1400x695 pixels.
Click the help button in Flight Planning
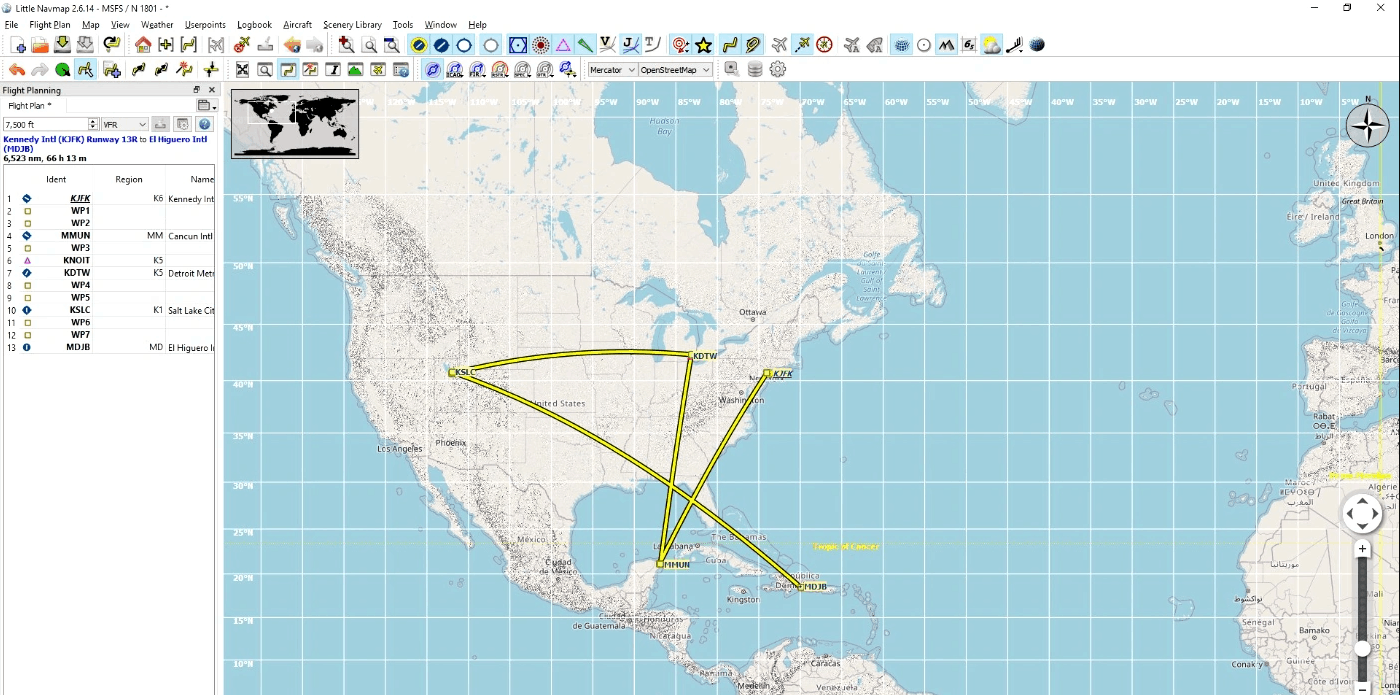pos(205,124)
